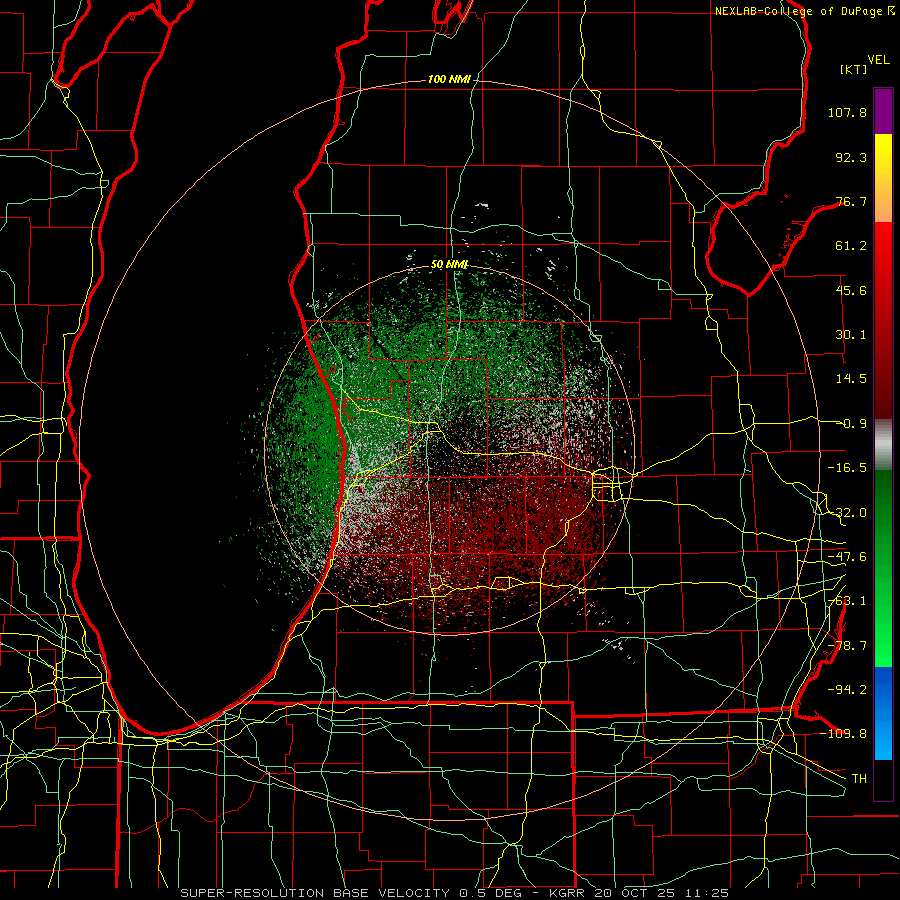Click the NEXLAB-College of DuPage title text
The image size is (900, 900).
click(800, 11)
